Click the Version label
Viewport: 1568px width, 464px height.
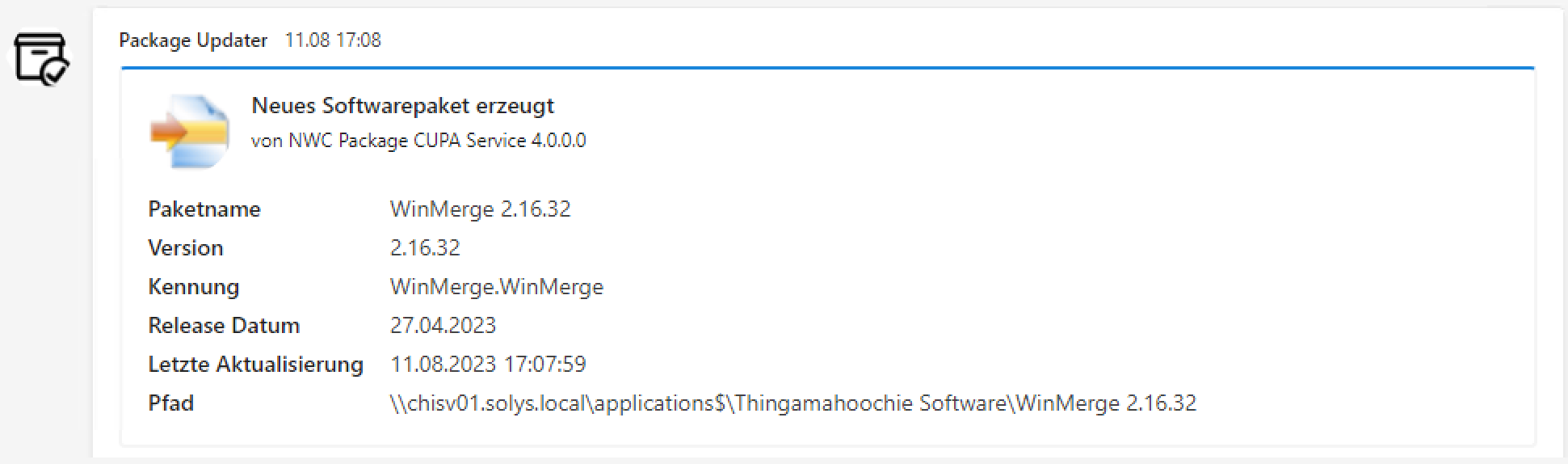coord(185,248)
